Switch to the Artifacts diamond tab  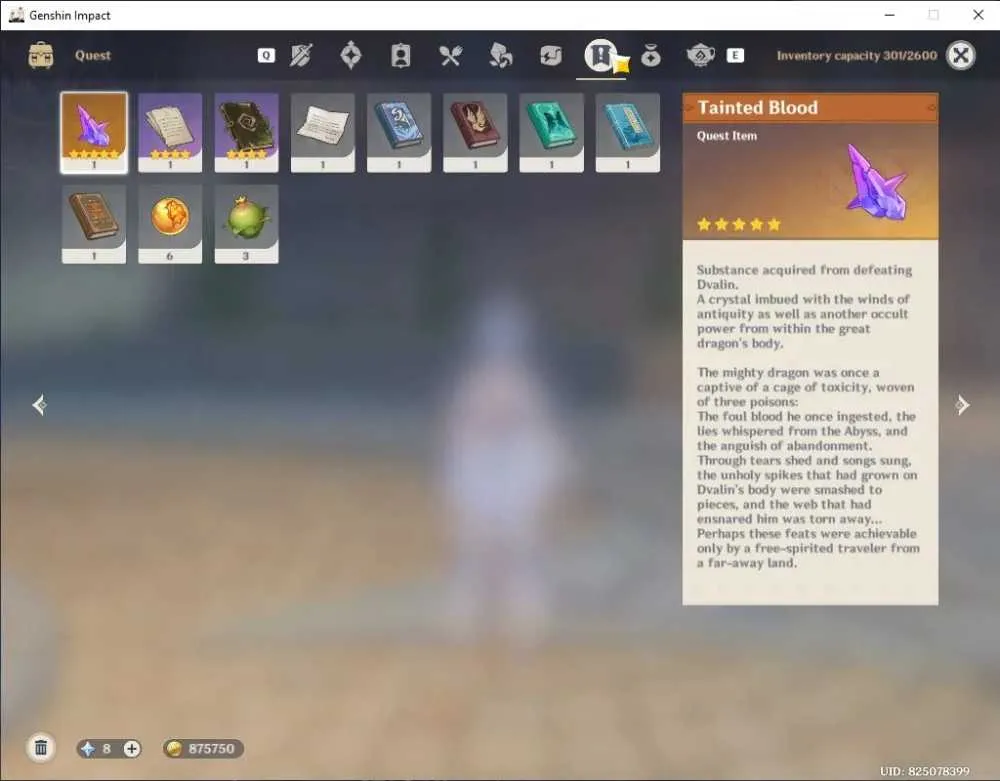tap(351, 55)
